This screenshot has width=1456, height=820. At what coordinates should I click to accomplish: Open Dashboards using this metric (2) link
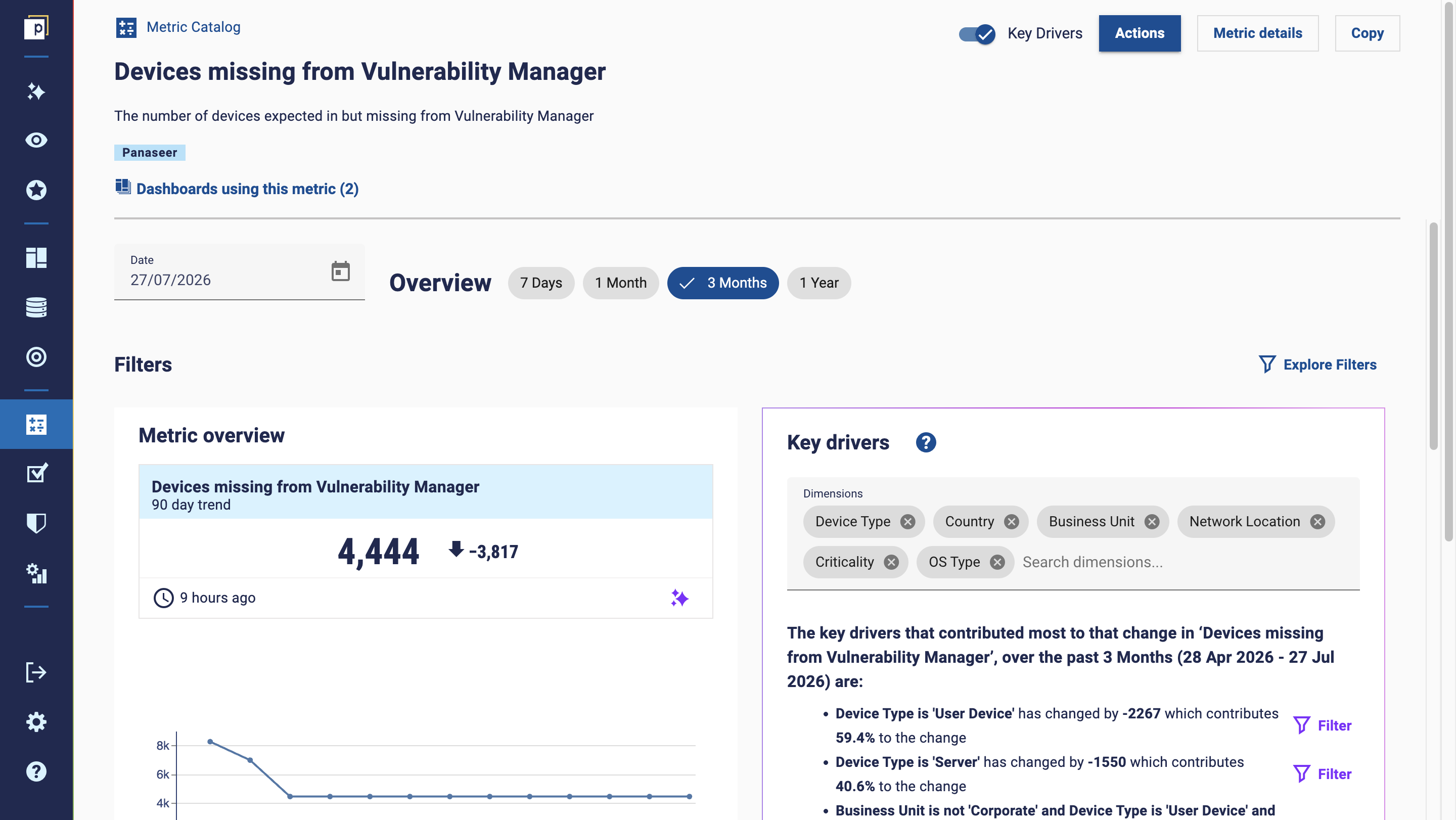coord(248,189)
